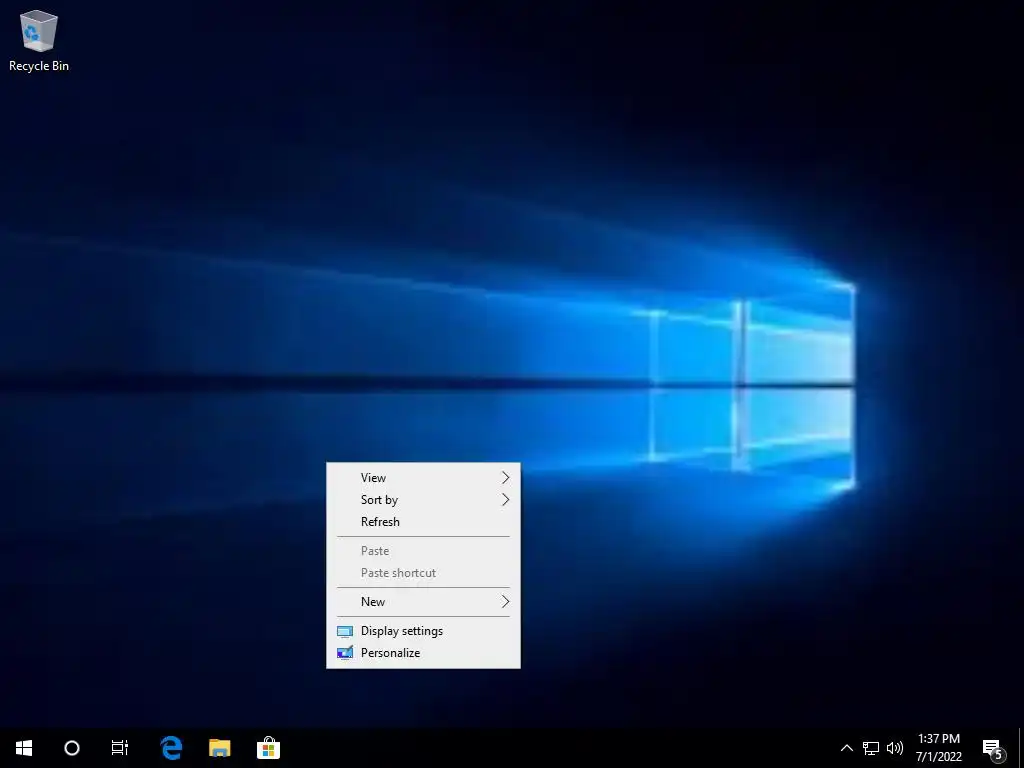Open Action Center notifications icon
This screenshot has height=768, width=1024.
[993, 748]
